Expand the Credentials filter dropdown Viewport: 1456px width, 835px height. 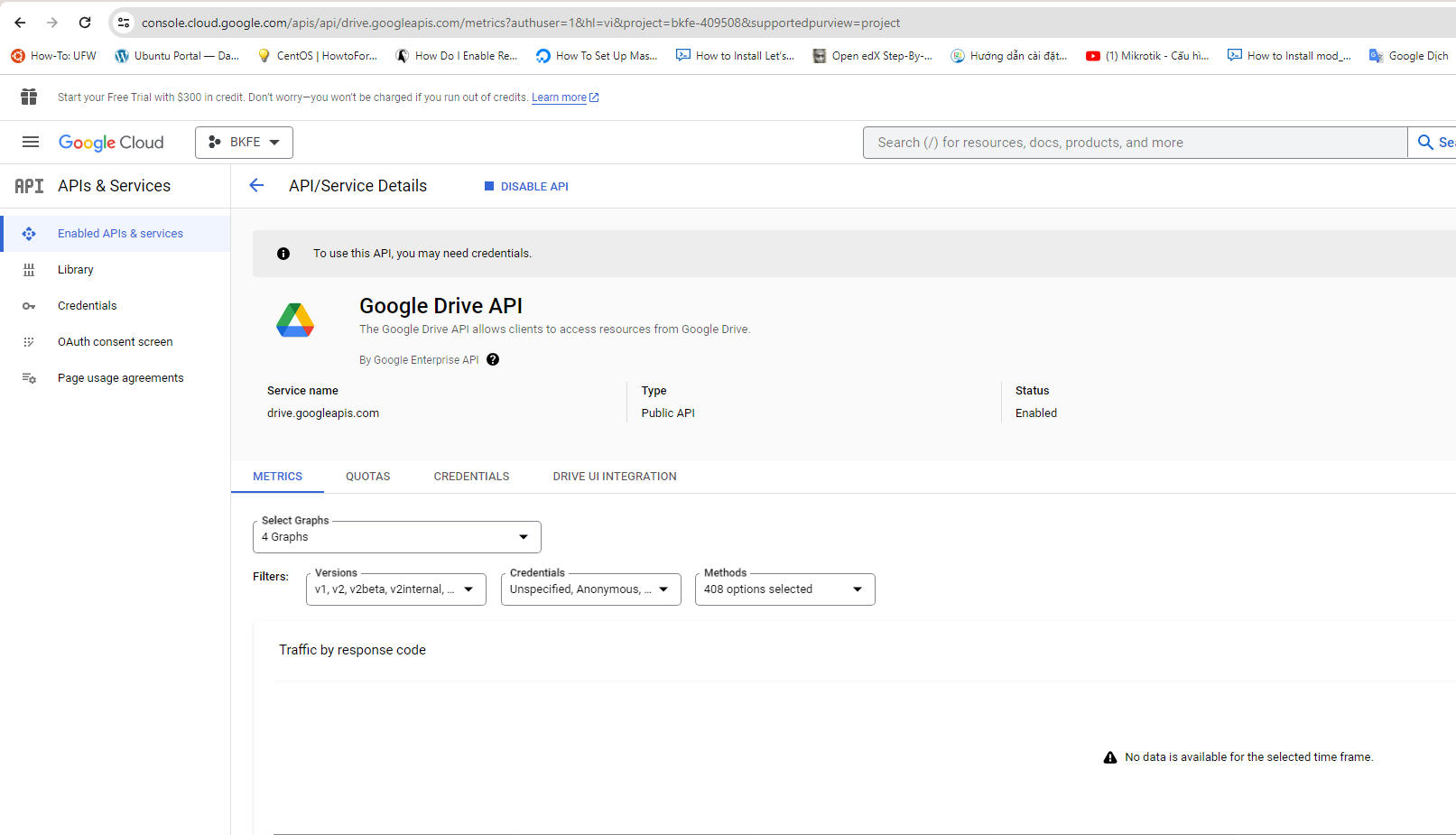(x=590, y=589)
